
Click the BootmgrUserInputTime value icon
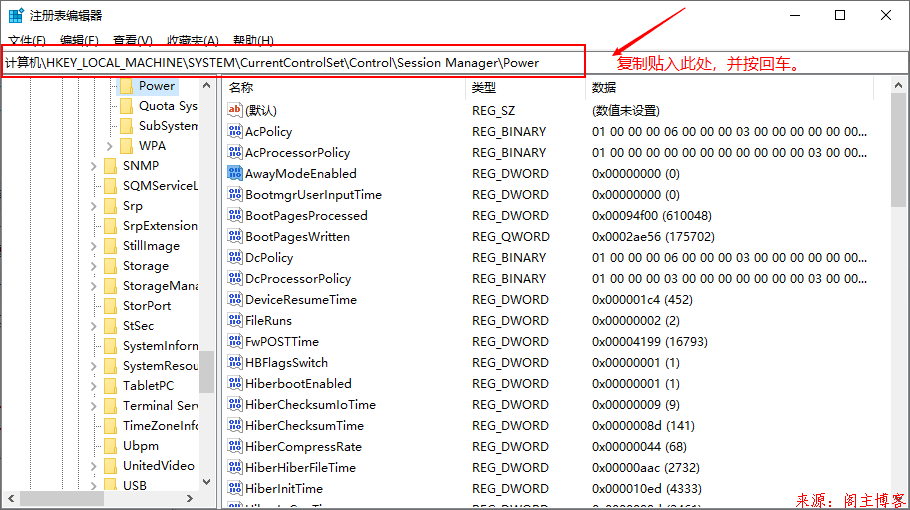(234, 194)
